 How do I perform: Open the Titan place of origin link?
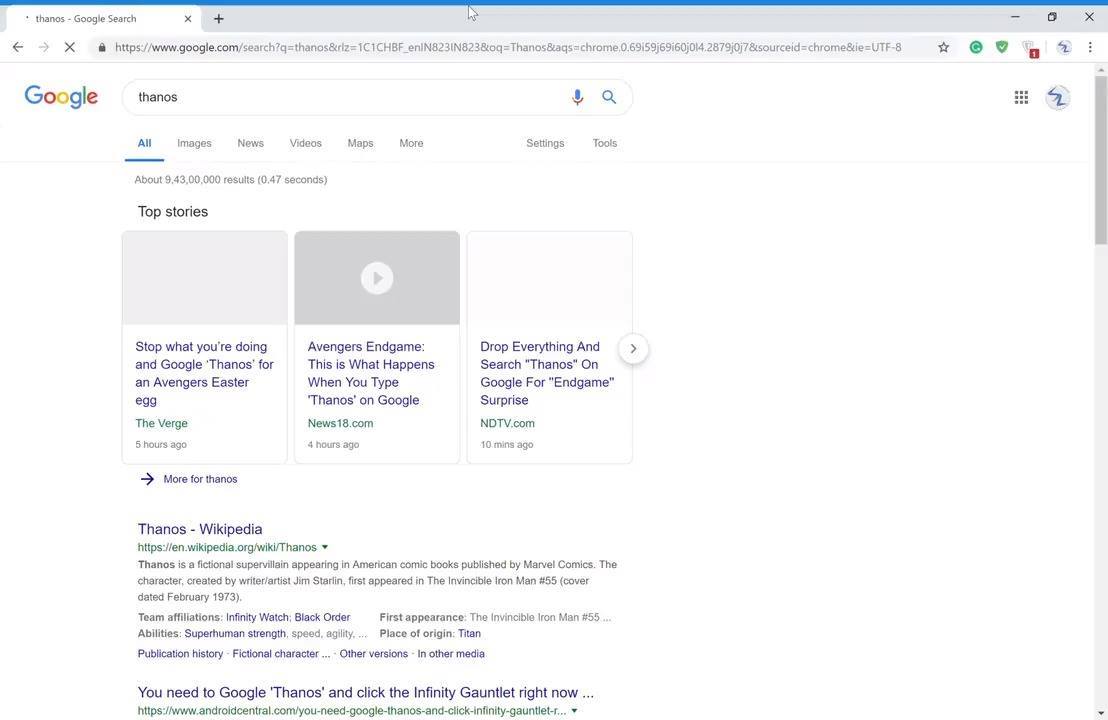coord(469,633)
